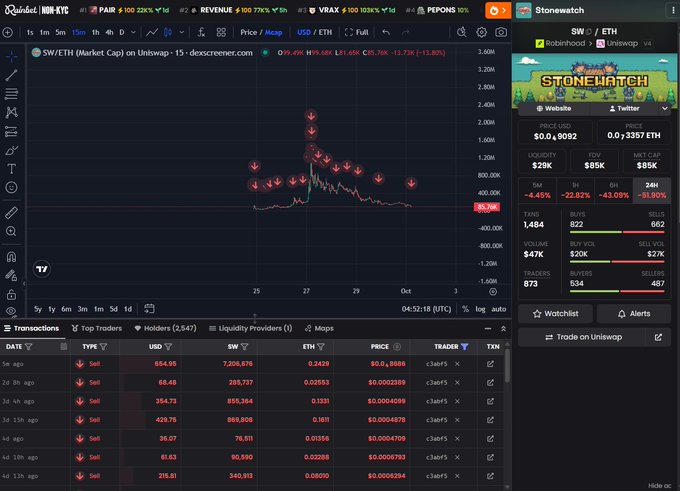Open the emoji icons tool
Image resolution: width=680 pixels, height=491 pixels.
tap(12, 187)
